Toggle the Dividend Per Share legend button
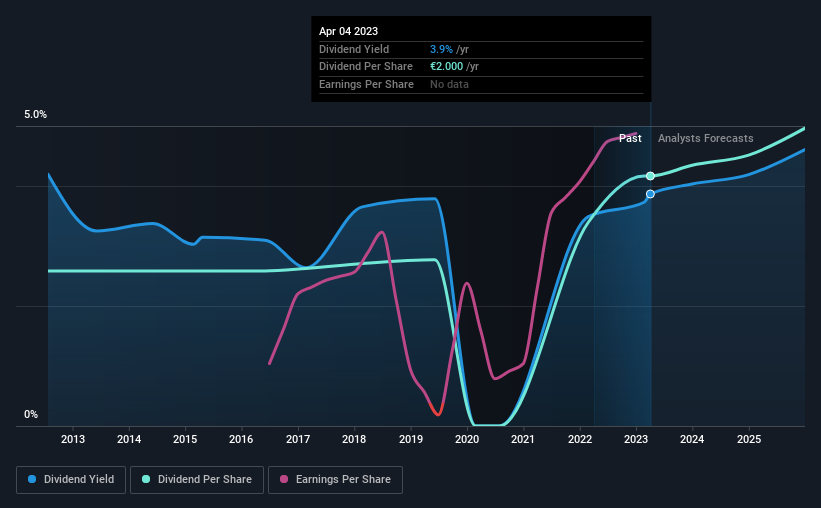The height and width of the screenshot is (508, 821). point(197,480)
